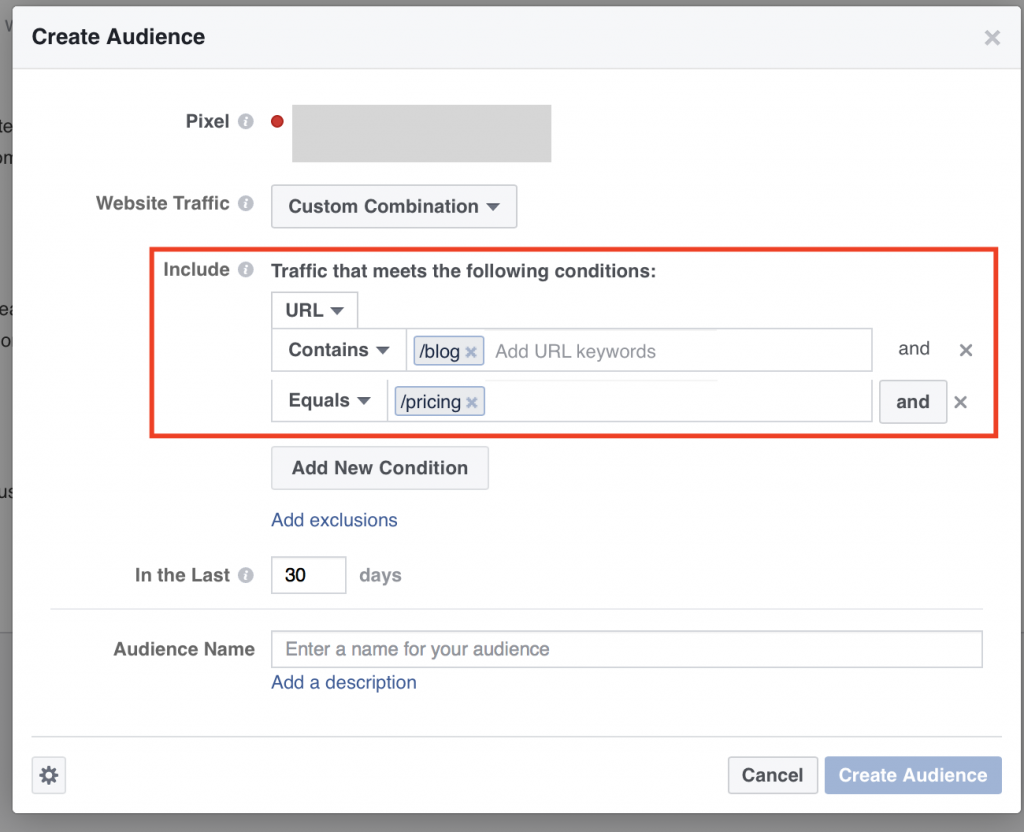This screenshot has height=832, width=1024.
Task: Click the info icon beside In the Last
Action: tap(246, 574)
